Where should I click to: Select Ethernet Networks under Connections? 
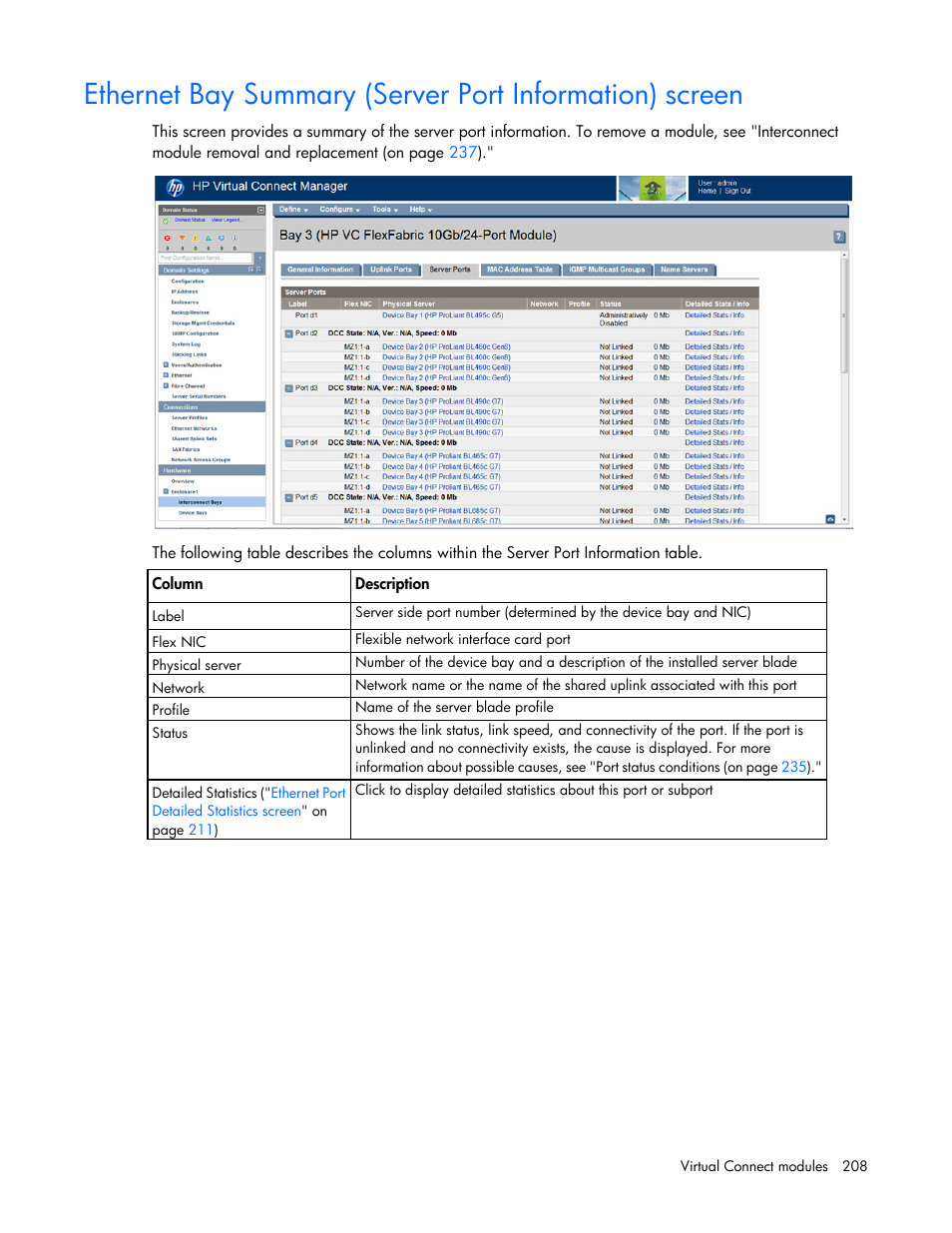point(194,428)
